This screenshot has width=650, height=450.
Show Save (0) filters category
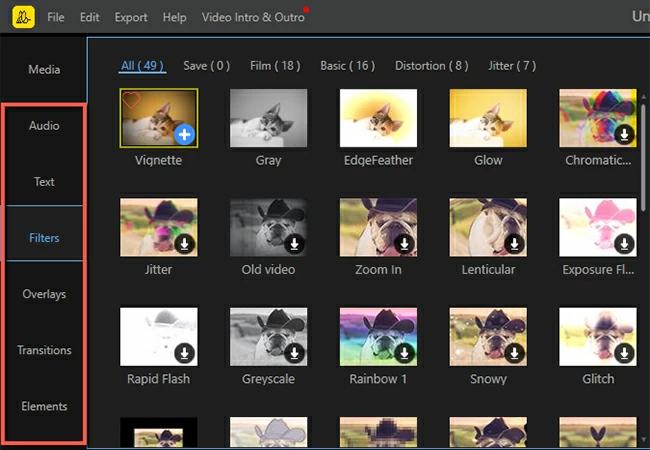click(x=206, y=66)
